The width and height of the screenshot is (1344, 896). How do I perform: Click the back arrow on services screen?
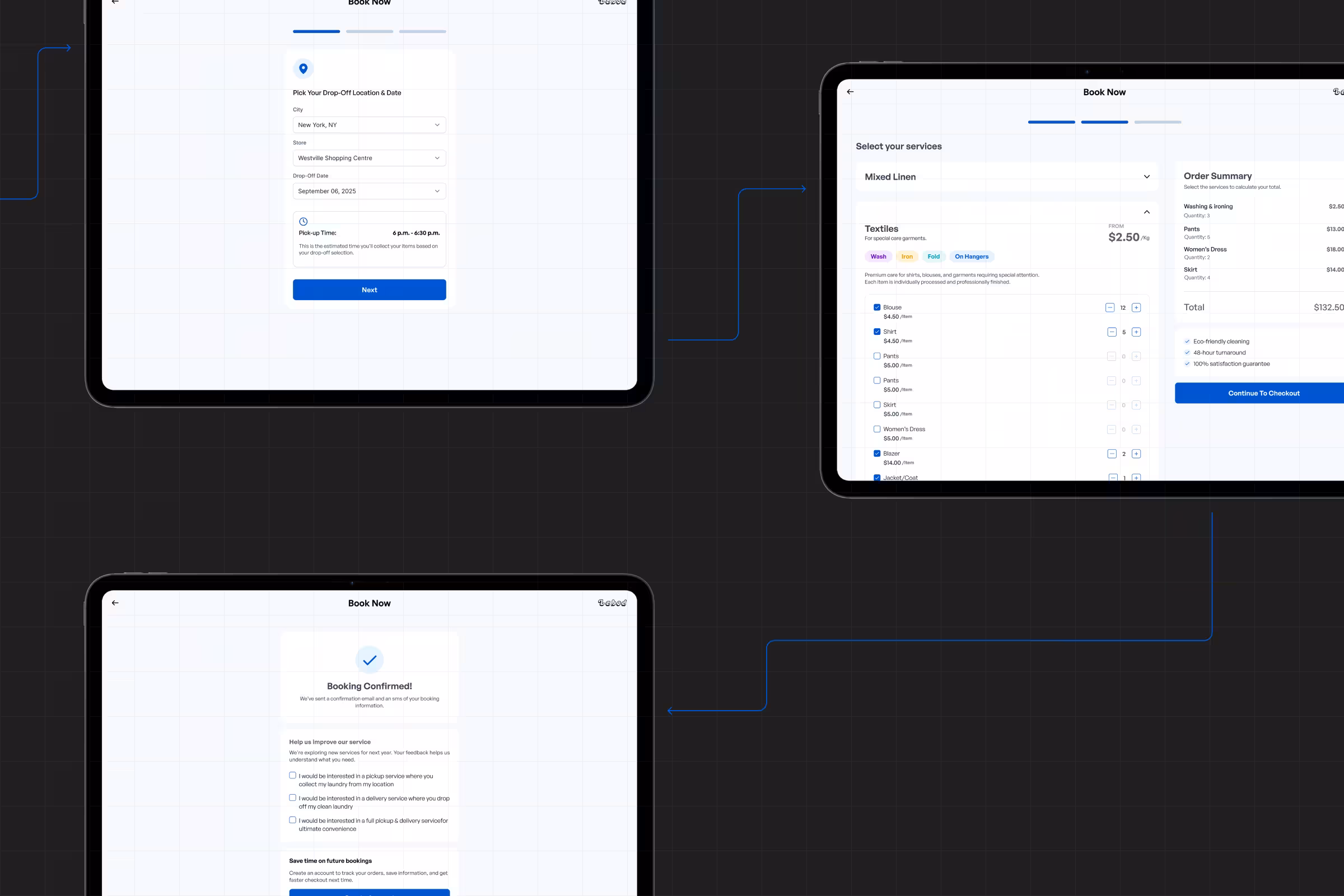850,91
